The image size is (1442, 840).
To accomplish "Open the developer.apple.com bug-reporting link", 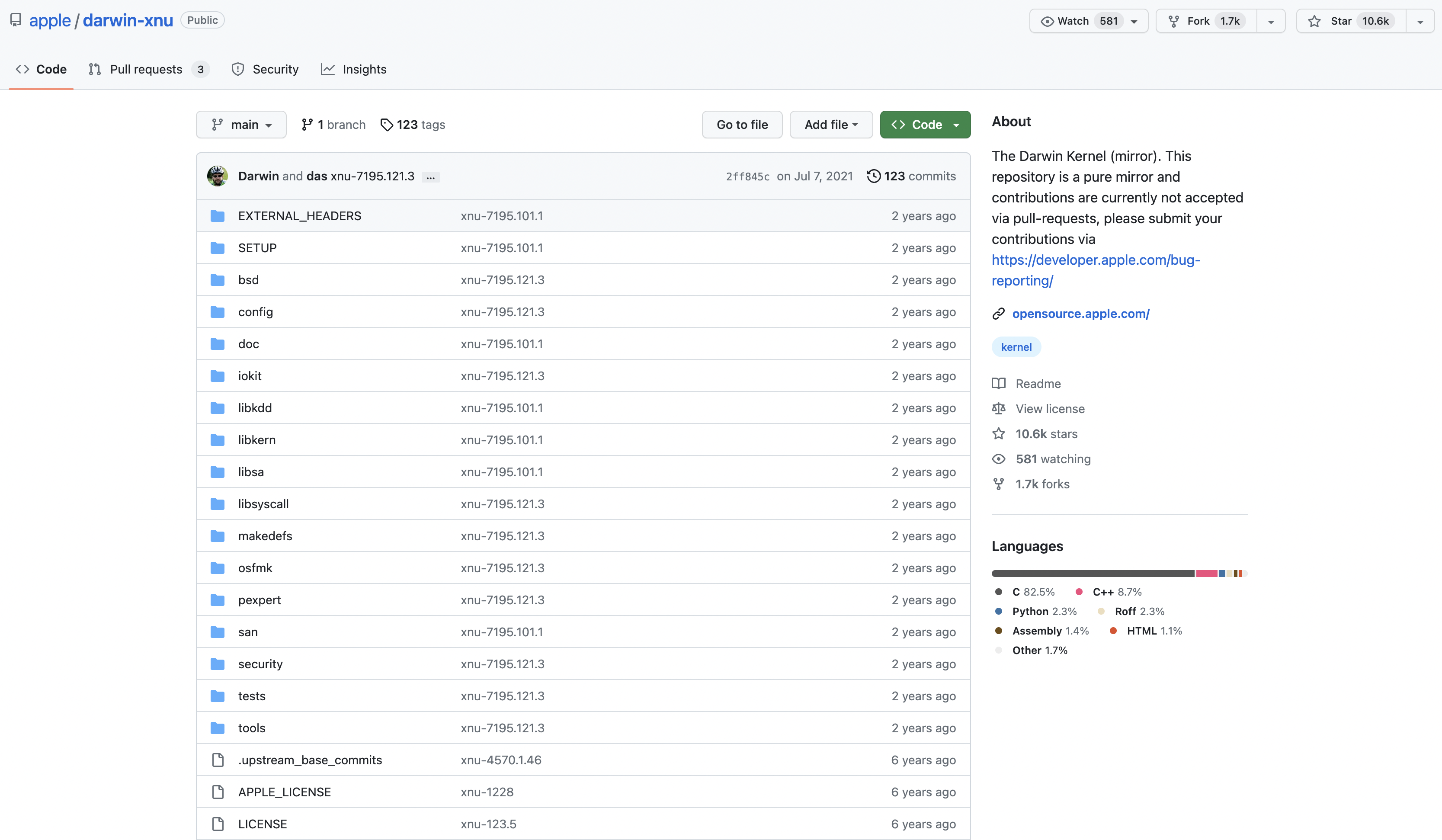I will click(1096, 270).
